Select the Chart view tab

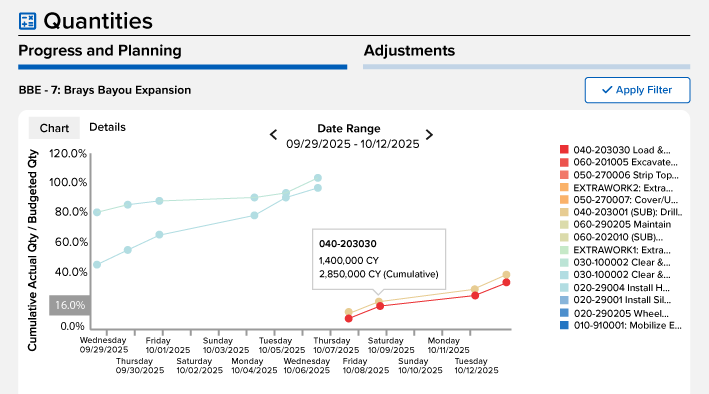tap(54, 128)
